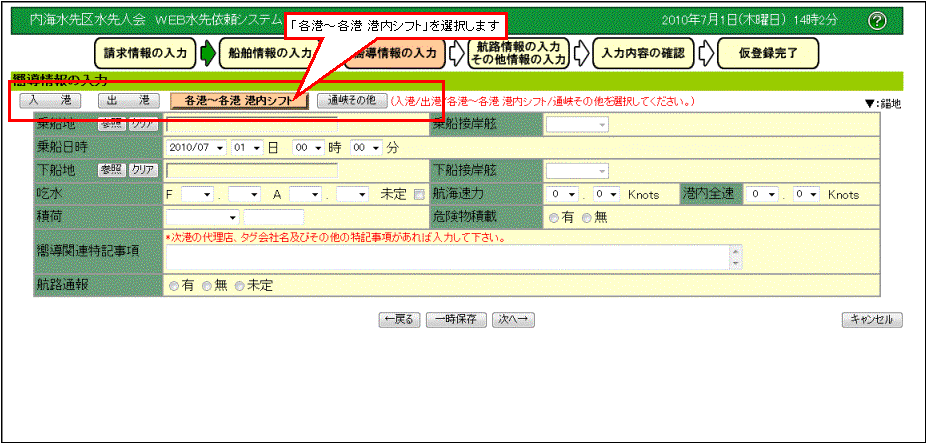Click the 次へ→ next button
Image resolution: width=926 pixels, height=443 pixels.
point(514,320)
